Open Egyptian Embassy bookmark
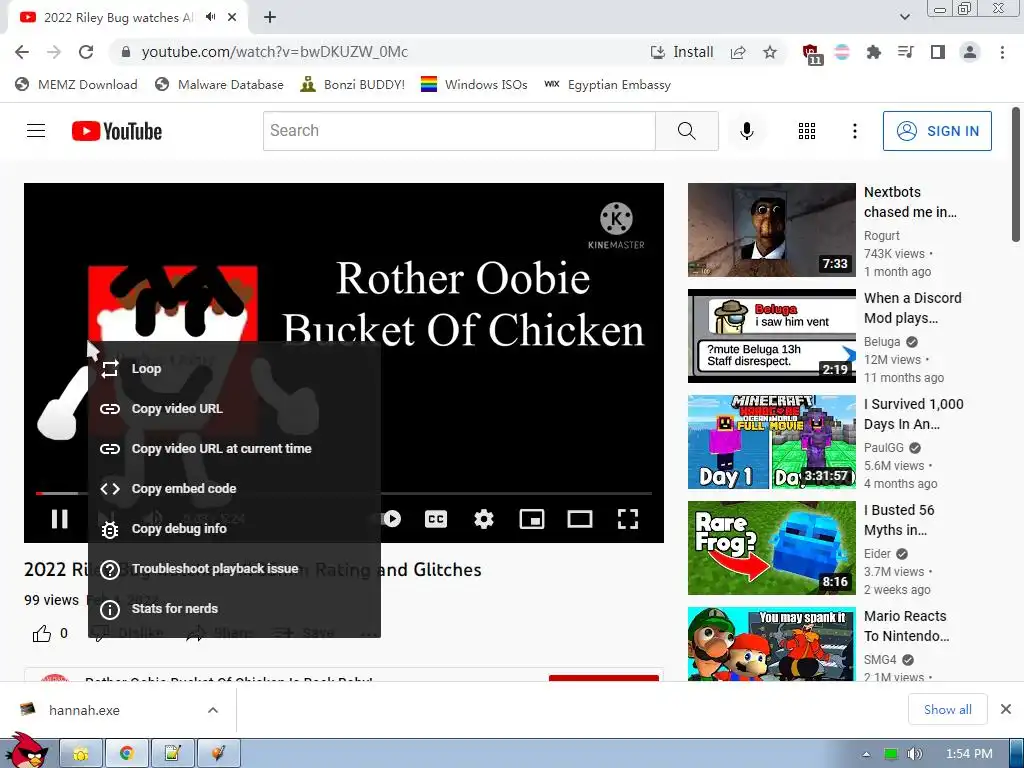Image resolution: width=1024 pixels, height=768 pixels. (x=607, y=84)
